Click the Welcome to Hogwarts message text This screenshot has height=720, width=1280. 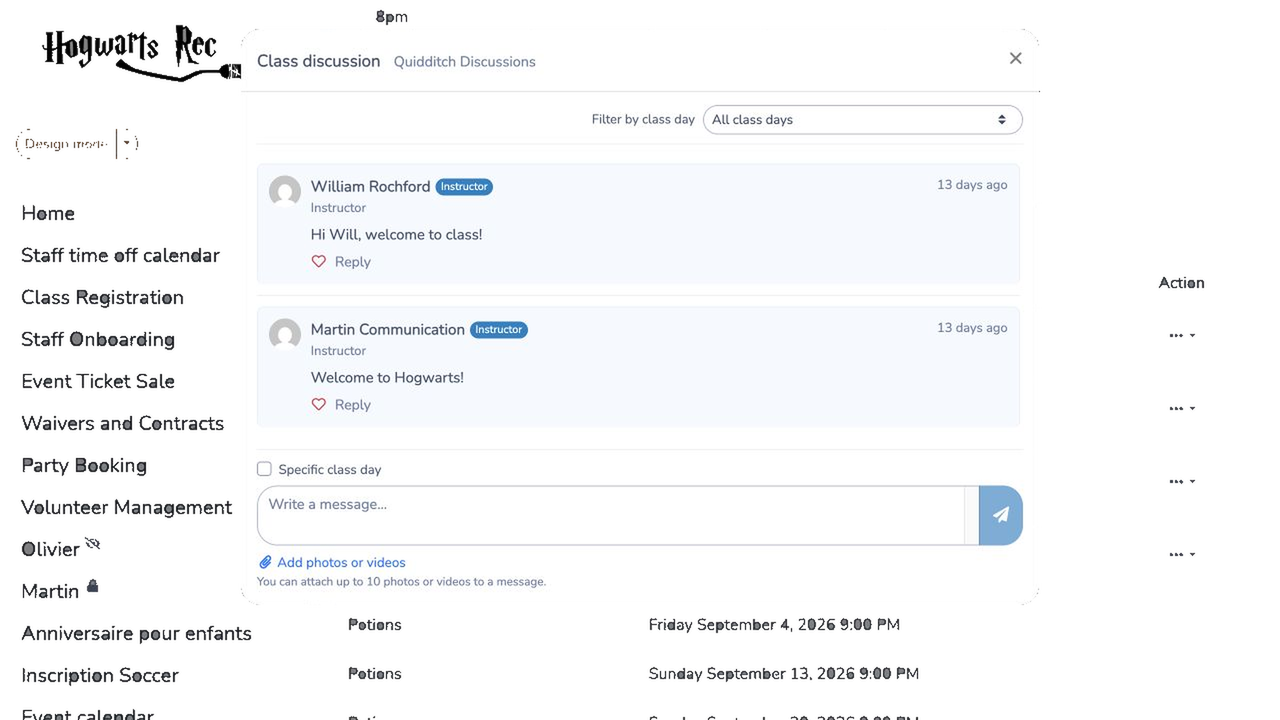pyautogui.click(x=387, y=378)
